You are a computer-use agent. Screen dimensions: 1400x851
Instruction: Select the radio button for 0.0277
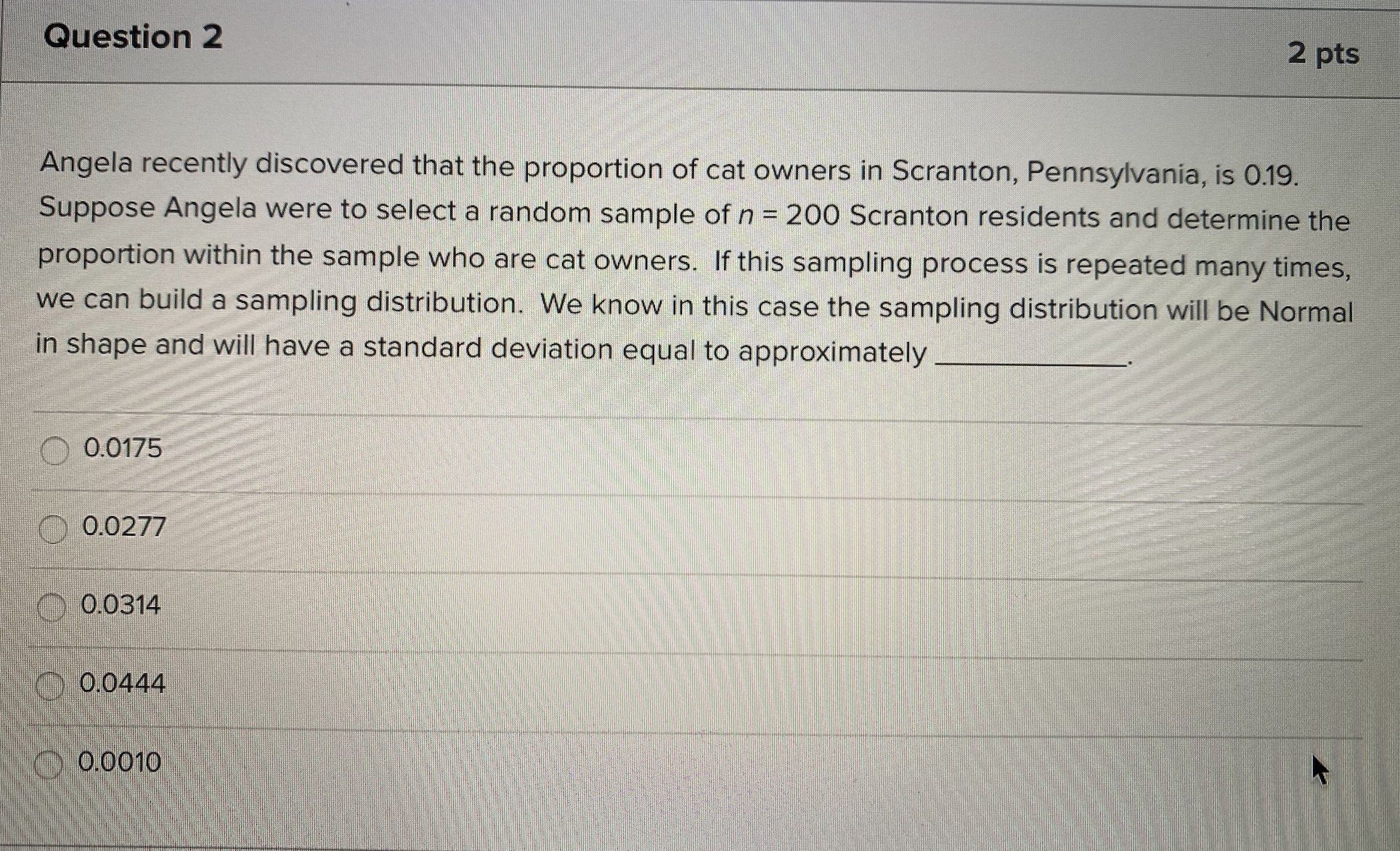pyautogui.click(x=52, y=528)
